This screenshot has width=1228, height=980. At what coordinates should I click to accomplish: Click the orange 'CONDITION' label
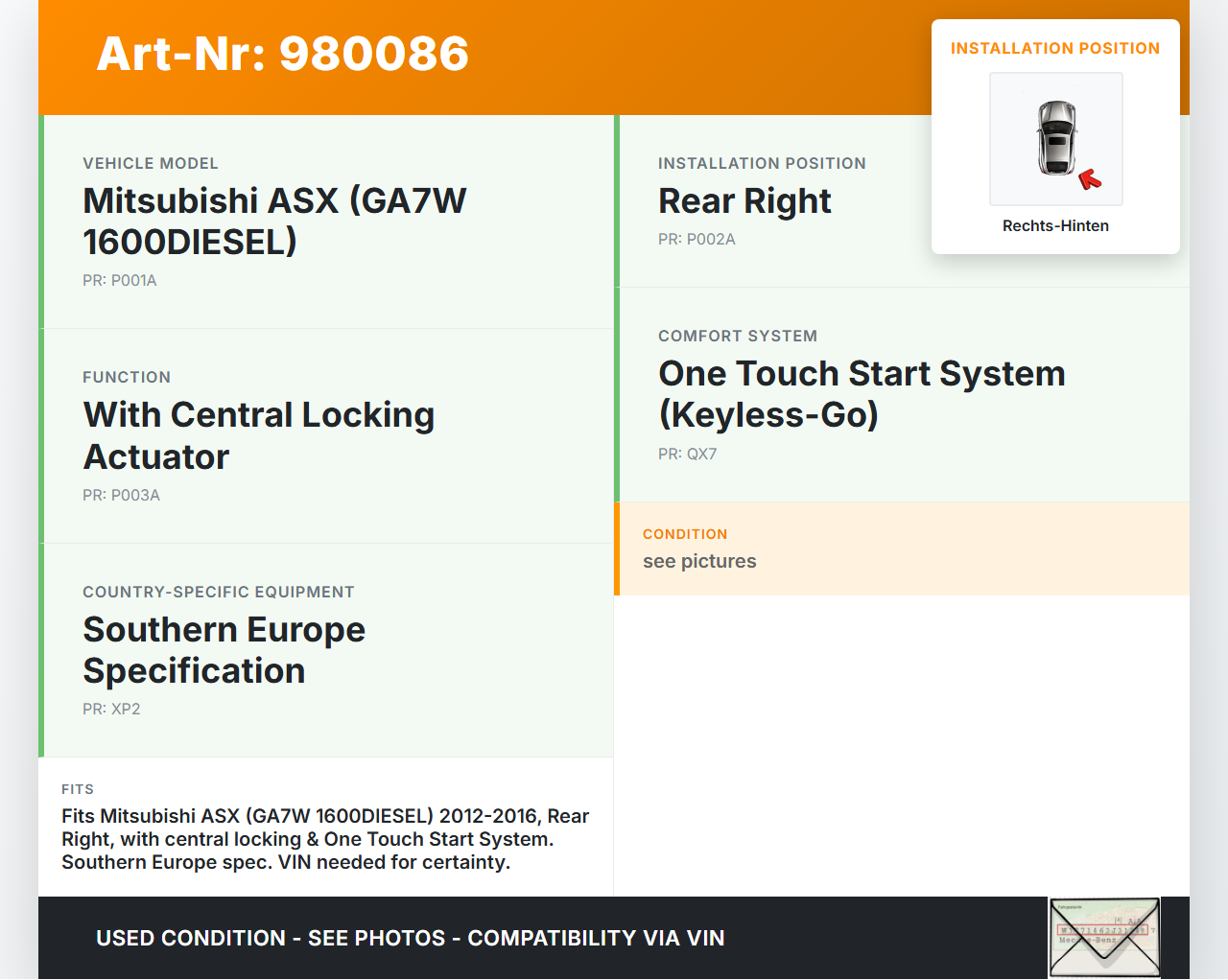[x=685, y=534]
